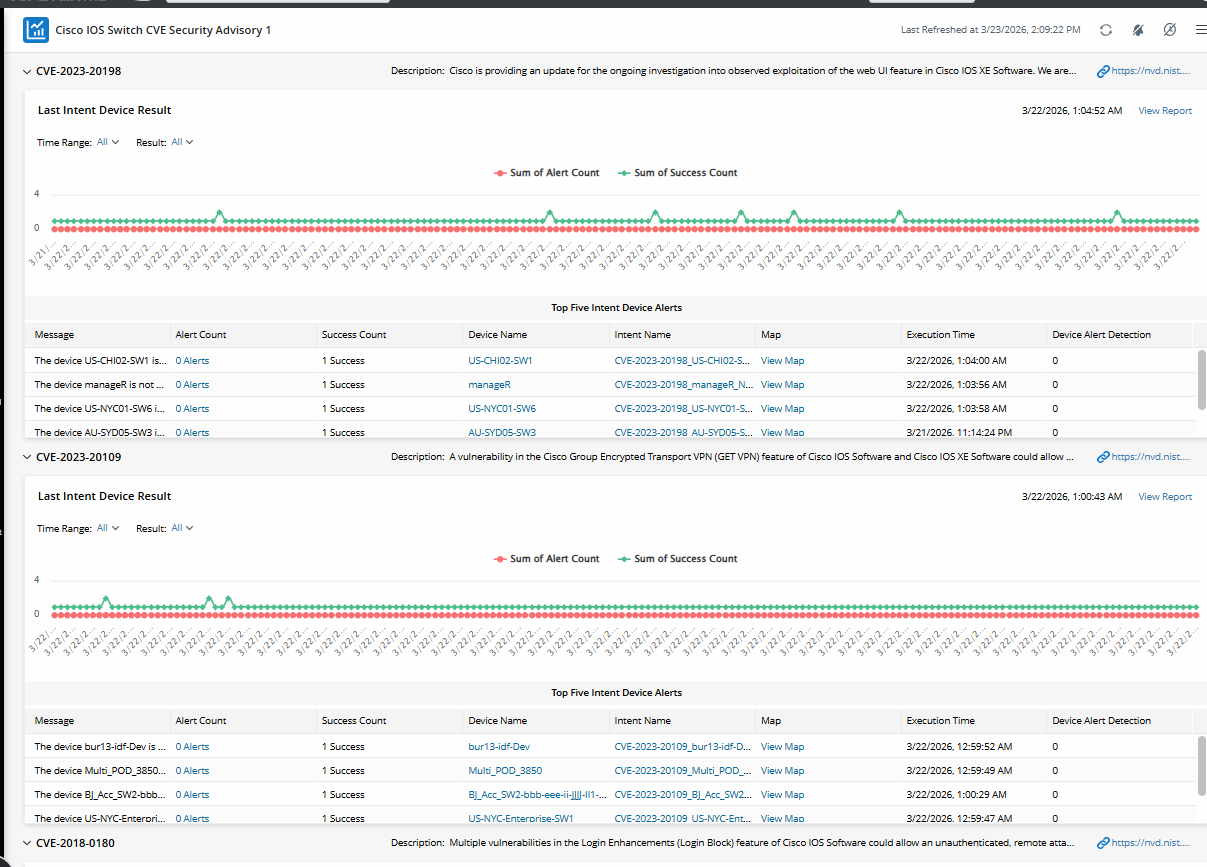
Task: Collapse the CVE-2023-20109 section
Action: [26, 457]
